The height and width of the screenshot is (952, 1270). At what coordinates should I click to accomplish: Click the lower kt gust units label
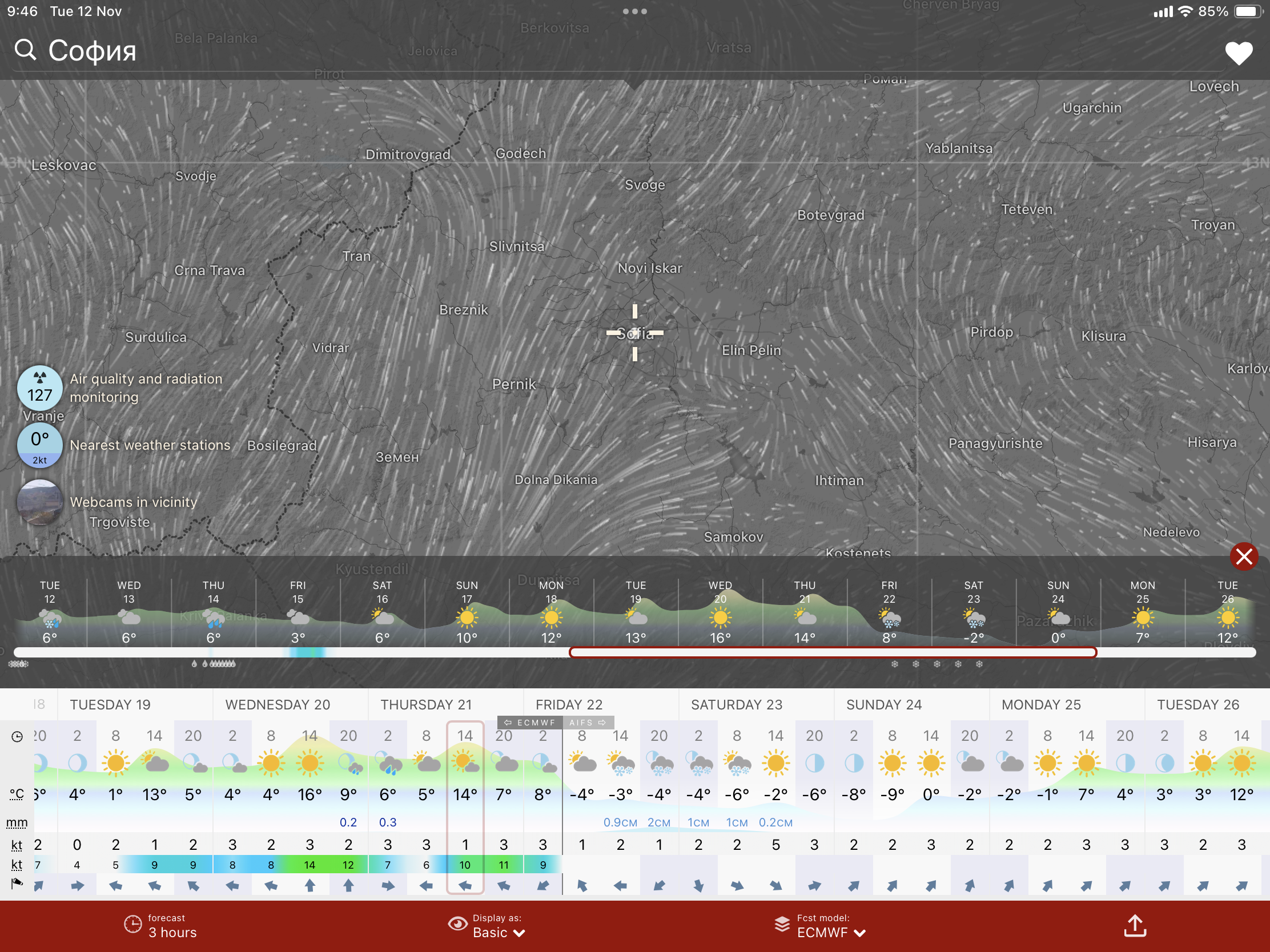[17, 865]
